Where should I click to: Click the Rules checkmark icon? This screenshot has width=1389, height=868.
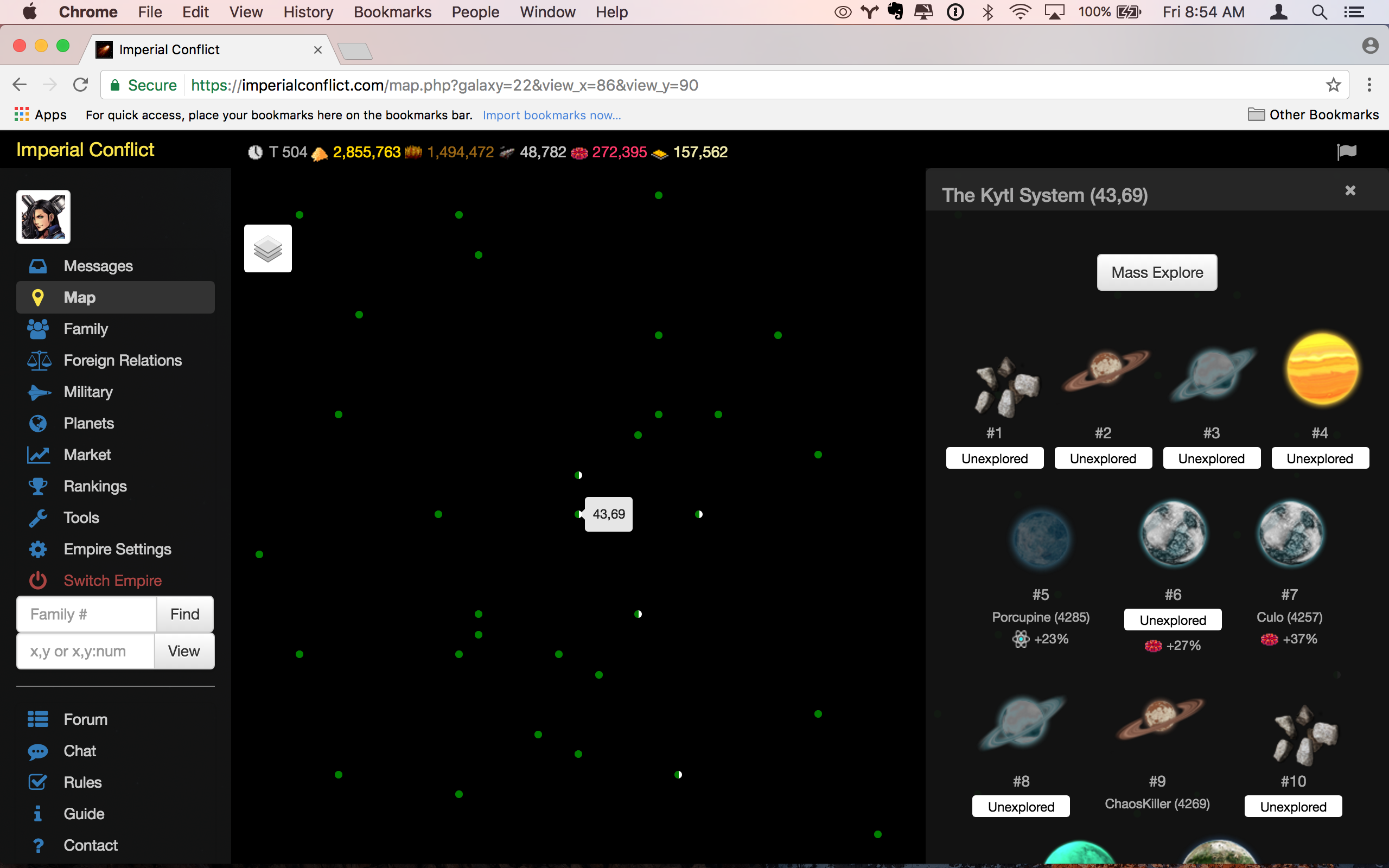click(38, 782)
